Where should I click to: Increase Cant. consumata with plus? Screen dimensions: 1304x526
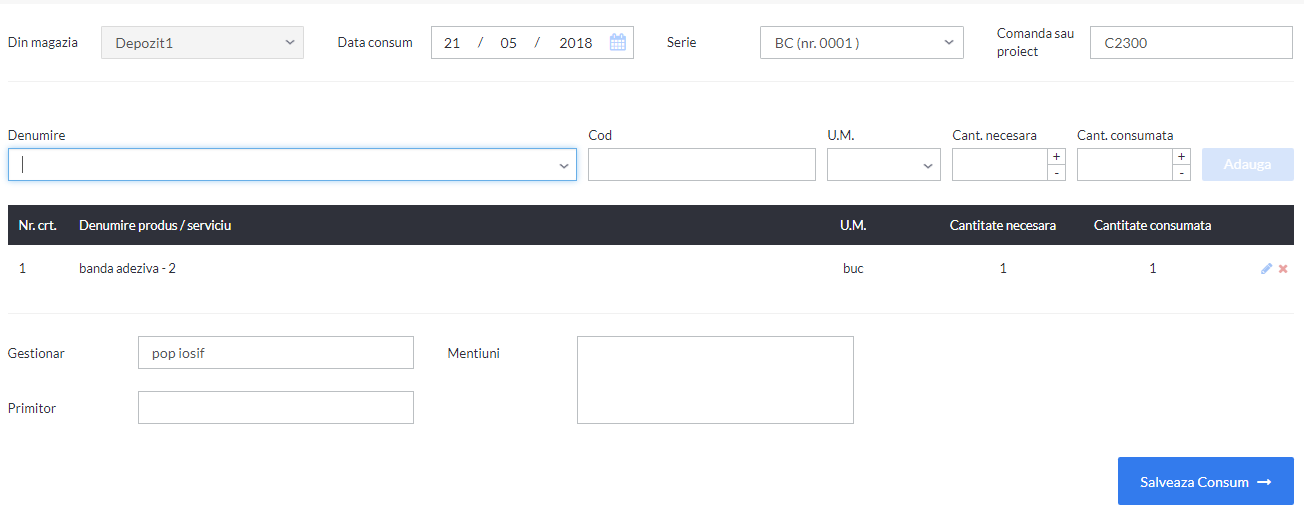coord(1181,156)
